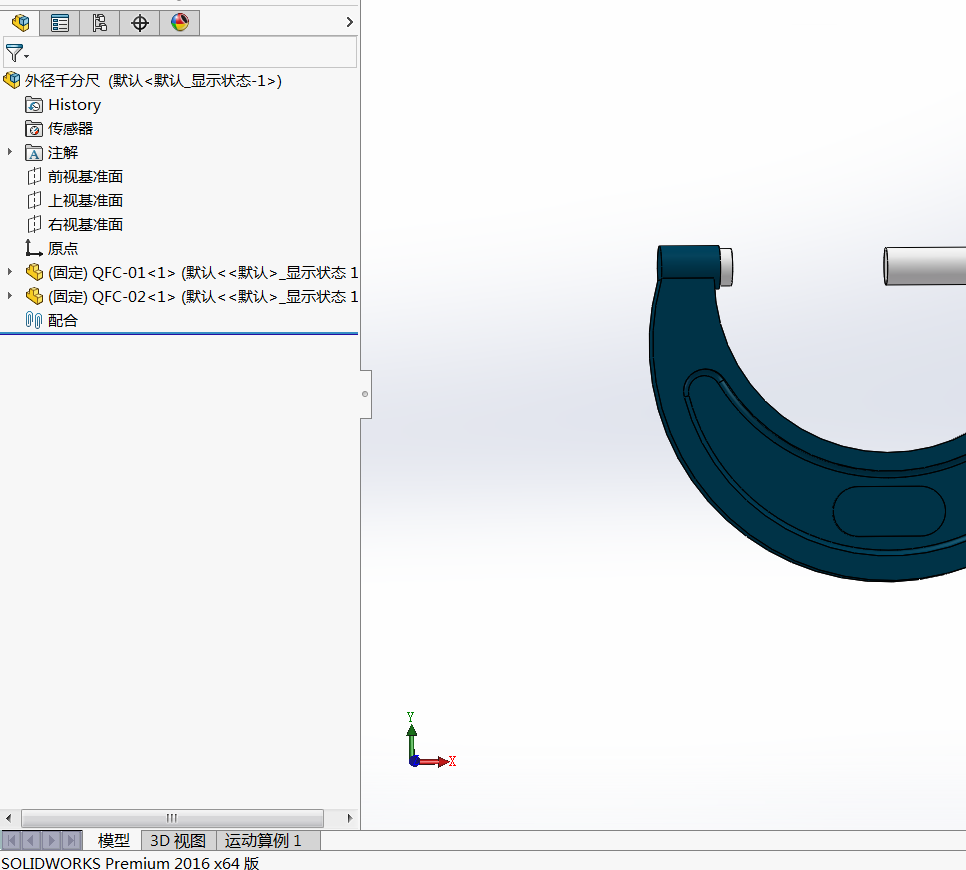
Task: Click the 传感器 sensor icon
Action: (x=34, y=129)
